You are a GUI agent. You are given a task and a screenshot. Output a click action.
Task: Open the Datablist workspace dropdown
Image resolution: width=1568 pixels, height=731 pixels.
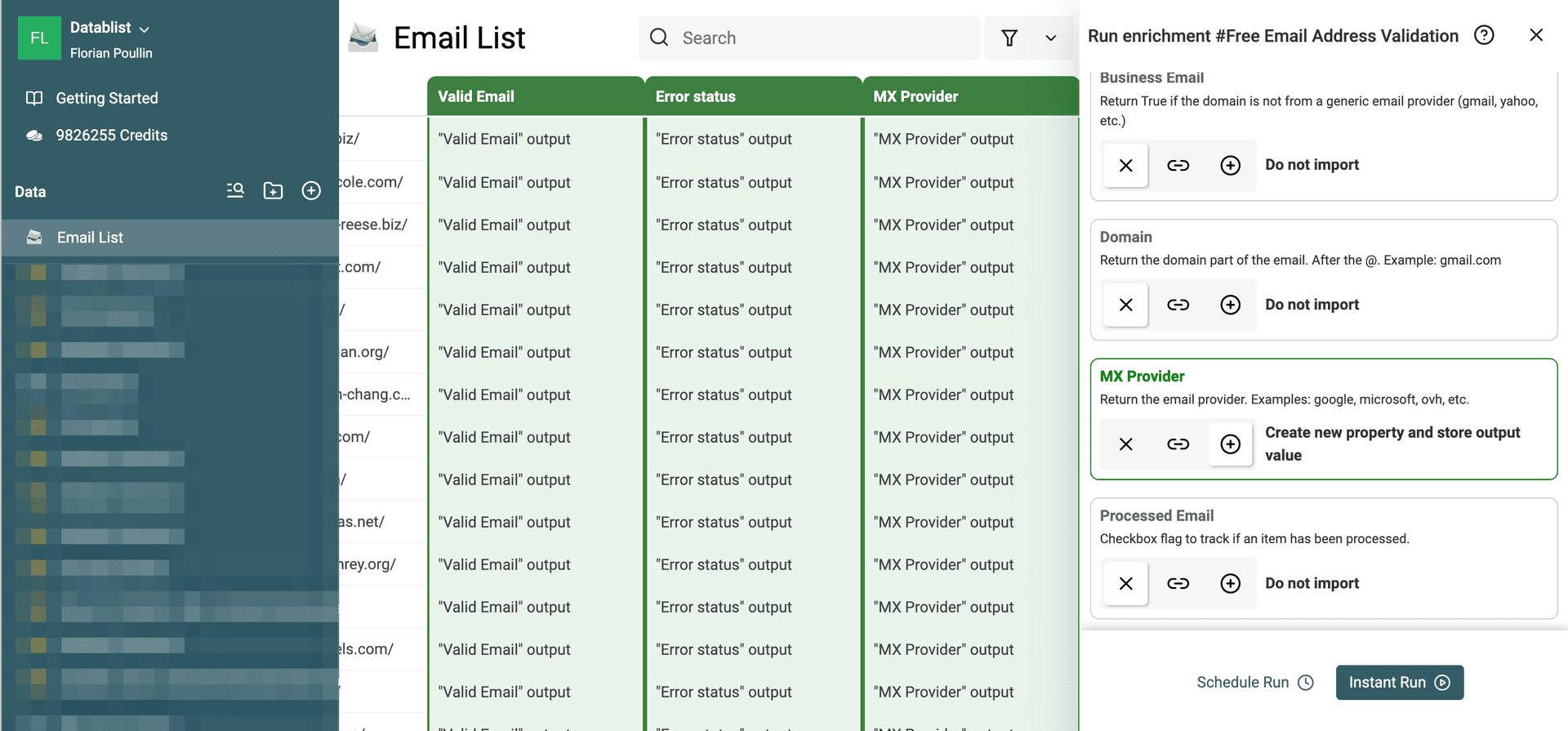click(x=109, y=28)
